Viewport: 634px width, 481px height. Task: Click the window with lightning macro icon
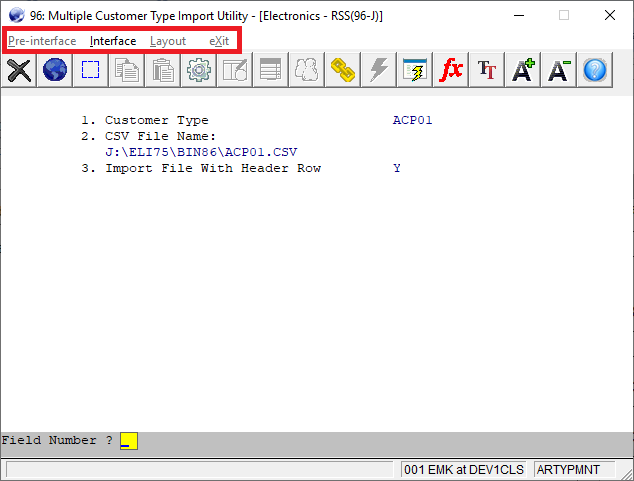[x=414, y=70]
